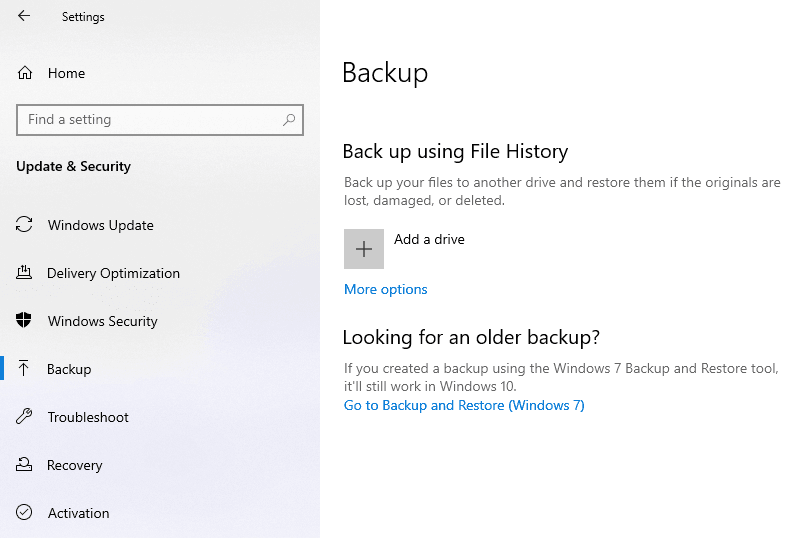Switch to the Recovery settings page
The image size is (802, 538).
75,465
